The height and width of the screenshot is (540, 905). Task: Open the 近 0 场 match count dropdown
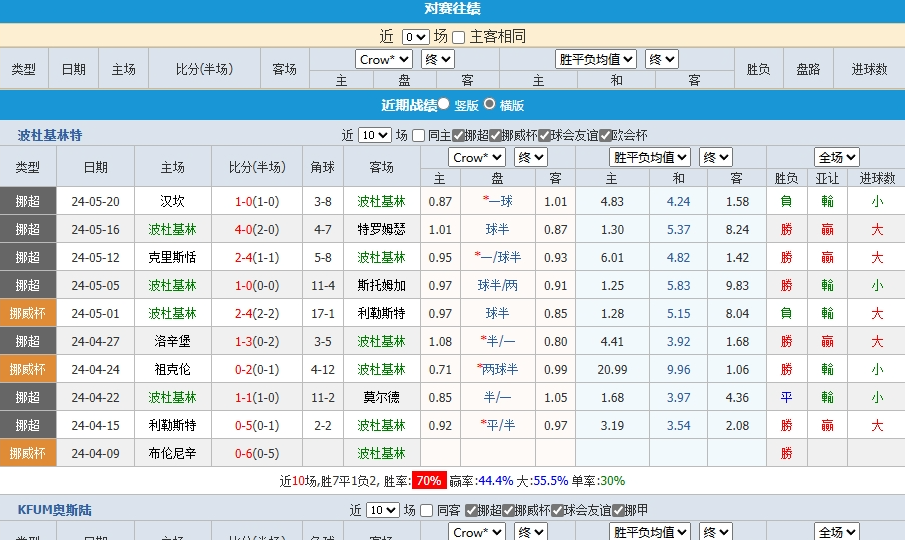point(415,37)
